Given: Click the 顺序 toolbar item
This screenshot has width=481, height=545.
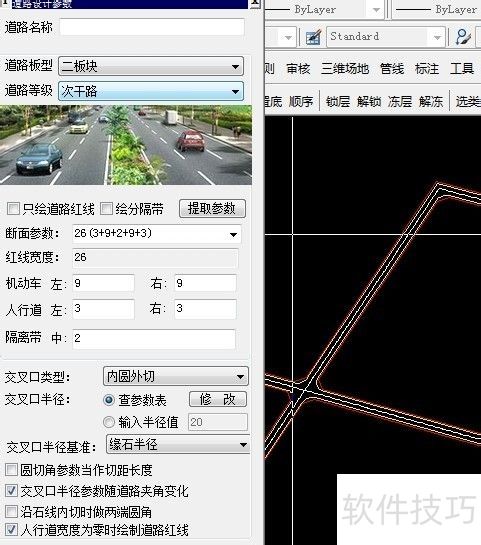Looking at the screenshot, I should pyautogui.click(x=301, y=101).
